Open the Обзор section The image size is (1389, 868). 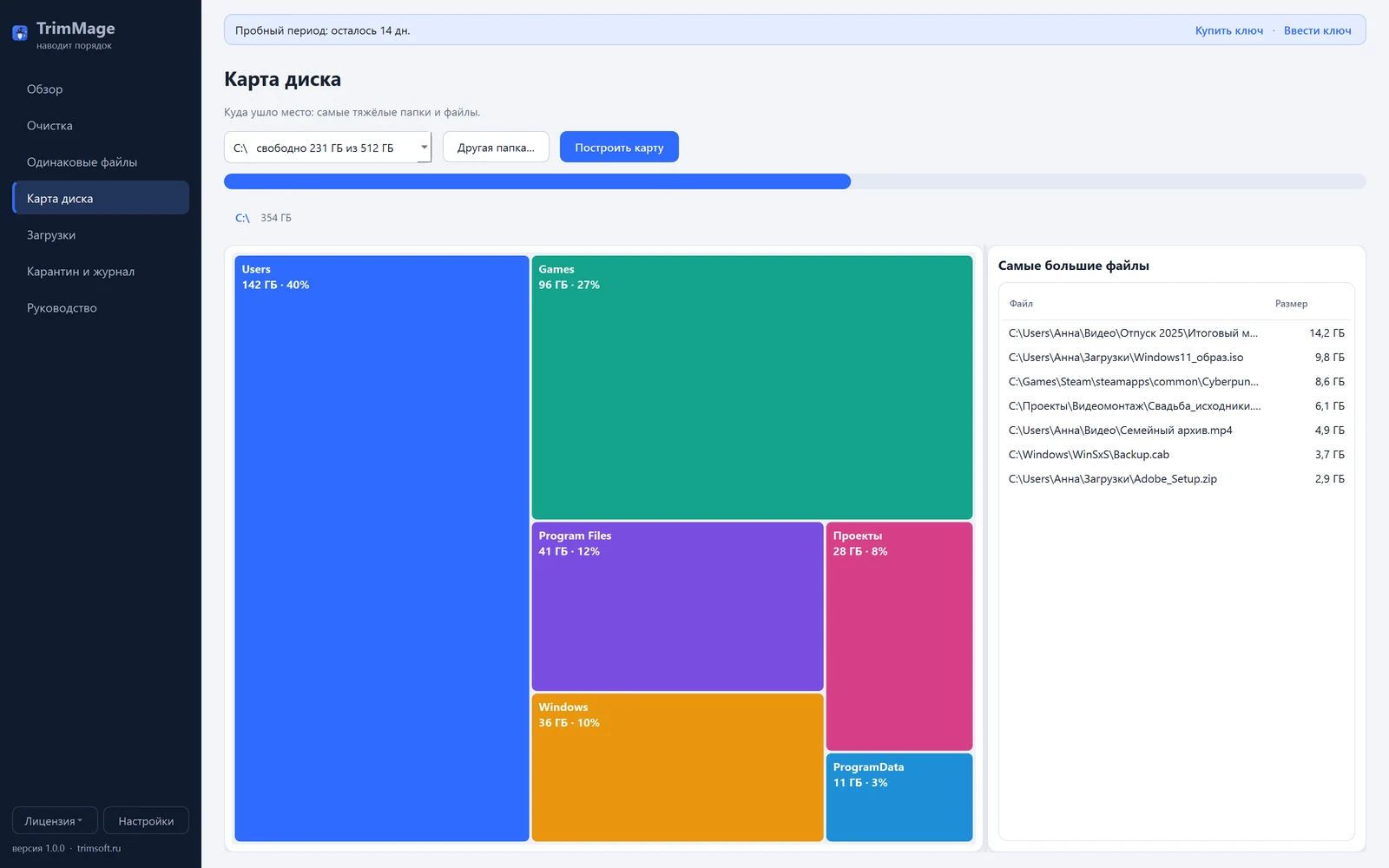(101, 89)
